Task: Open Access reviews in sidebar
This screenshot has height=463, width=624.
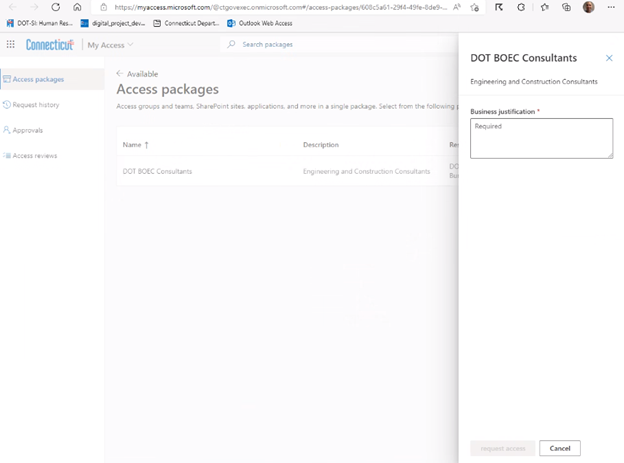Action: pyautogui.click(x=35, y=155)
